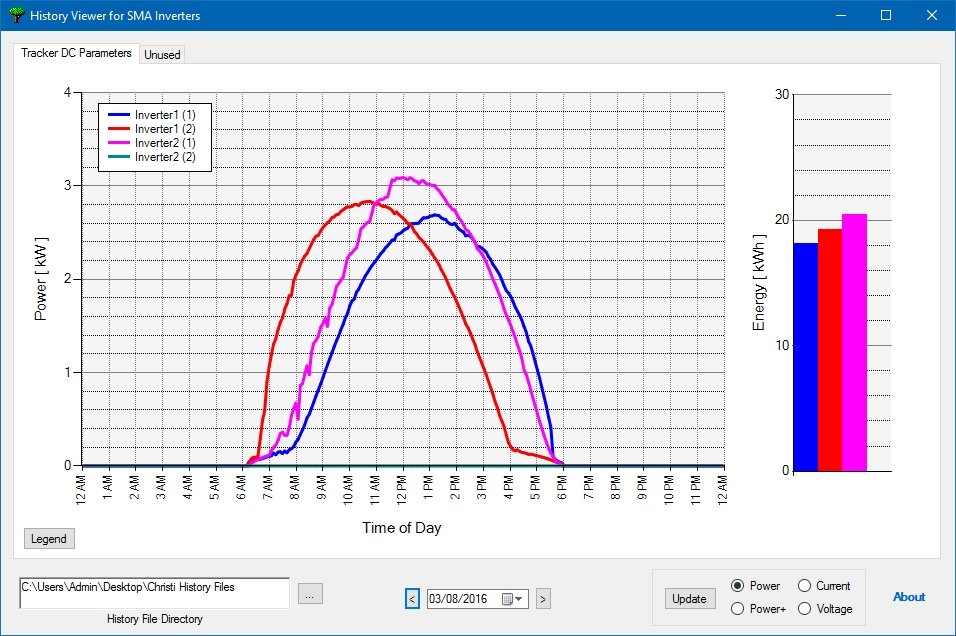Click the Inverter1 (1) blue legend entry
This screenshot has height=636, width=956.
pyautogui.click(x=152, y=115)
